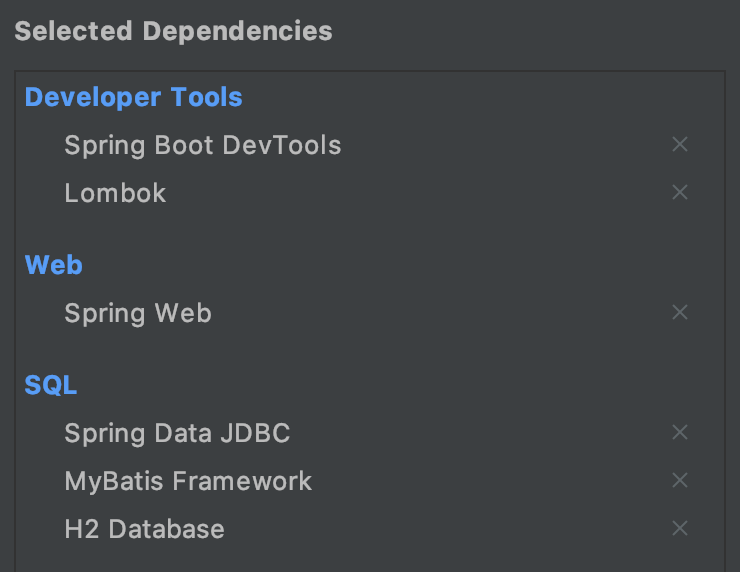Image resolution: width=740 pixels, height=572 pixels.
Task: Remove Spring Data JDBC dependency
Action: click(680, 432)
